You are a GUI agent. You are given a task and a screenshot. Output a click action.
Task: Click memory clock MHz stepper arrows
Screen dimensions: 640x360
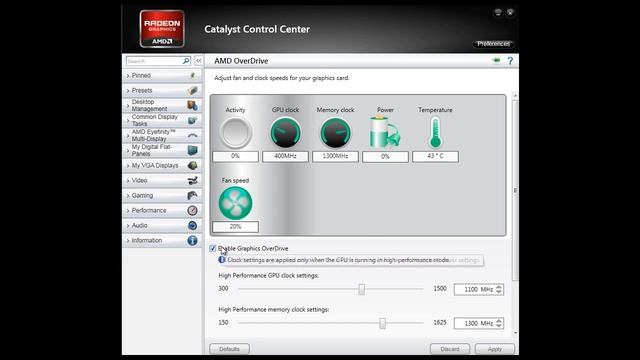click(x=499, y=323)
